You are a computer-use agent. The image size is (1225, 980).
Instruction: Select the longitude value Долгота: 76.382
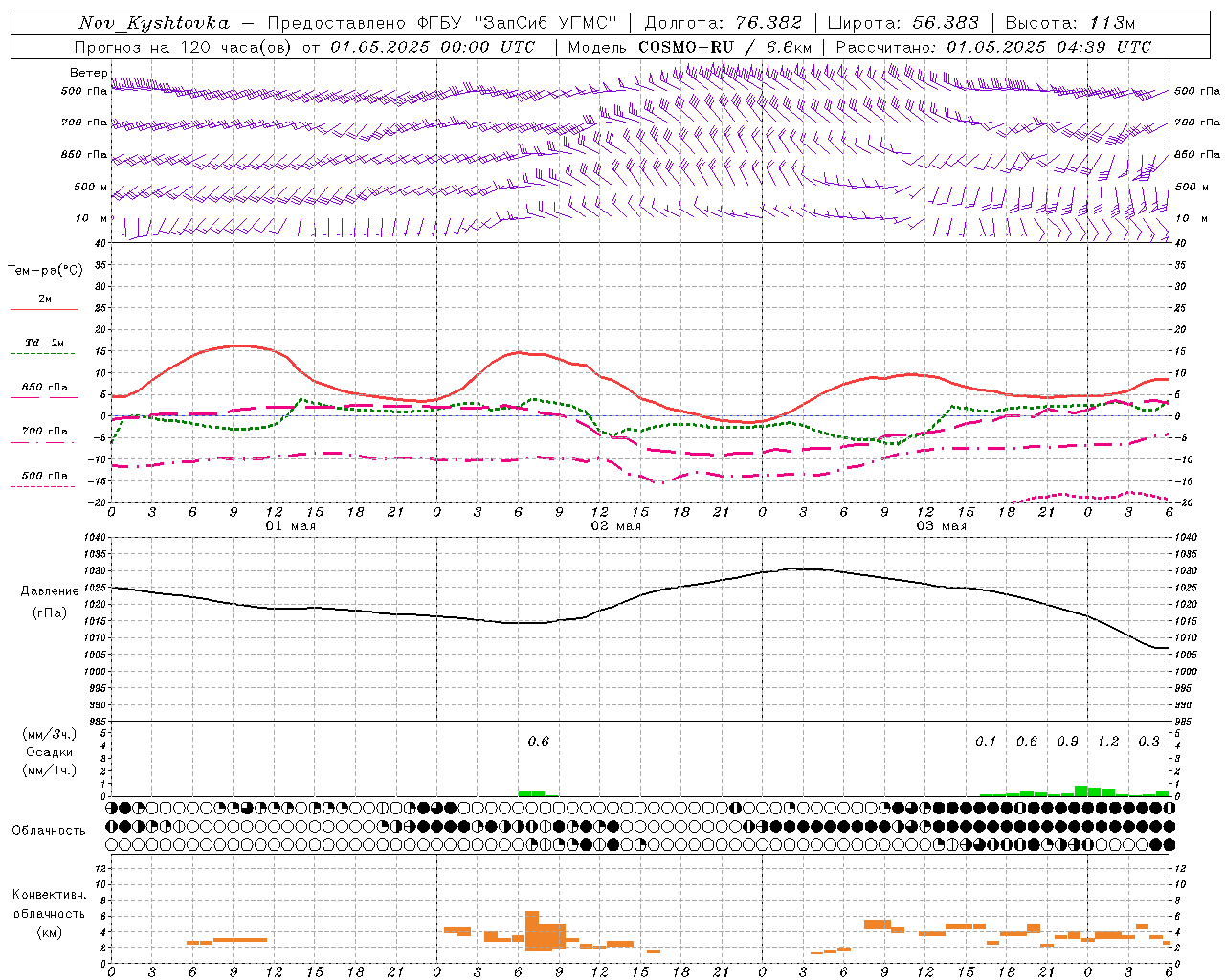point(724,23)
